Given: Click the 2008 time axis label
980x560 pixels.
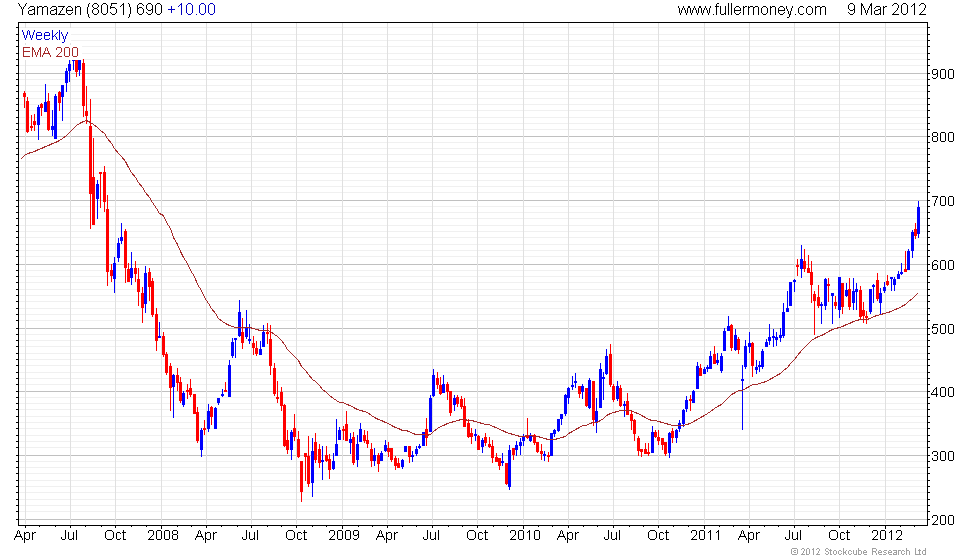Looking at the screenshot, I should pos(162,535).
